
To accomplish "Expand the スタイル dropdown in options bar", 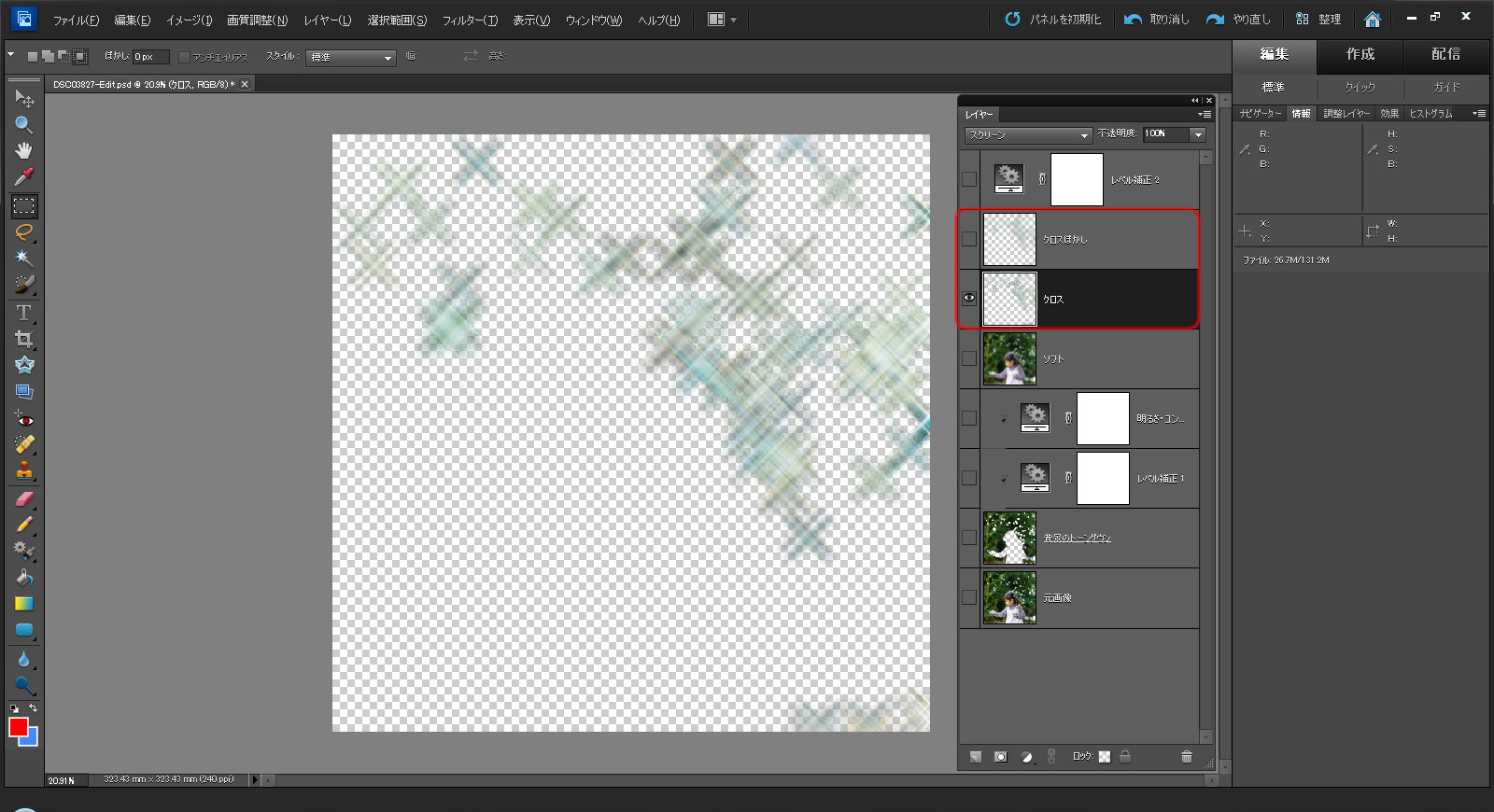I will (351, 58).
